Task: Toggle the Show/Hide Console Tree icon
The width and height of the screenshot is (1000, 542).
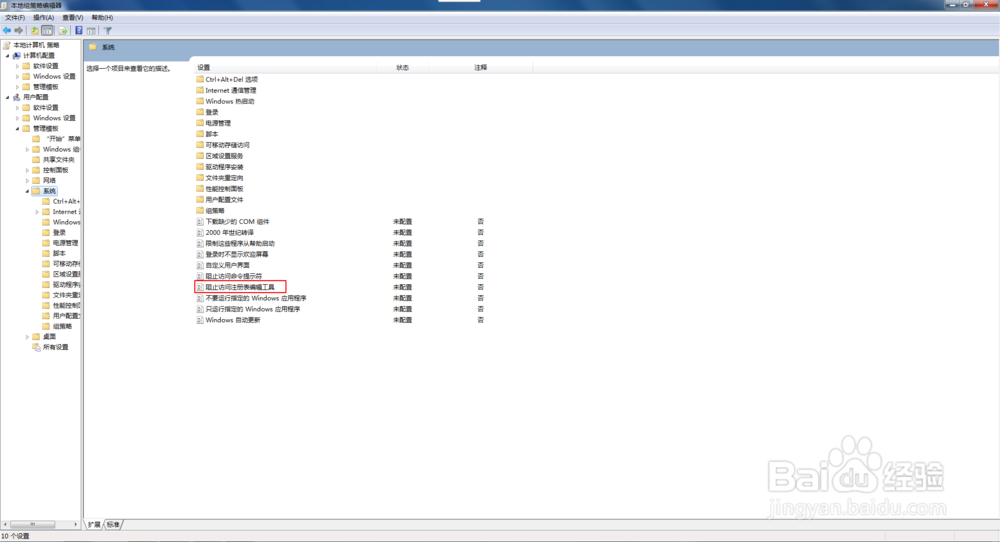Action: pyautogui.click(x=47, y=30)
